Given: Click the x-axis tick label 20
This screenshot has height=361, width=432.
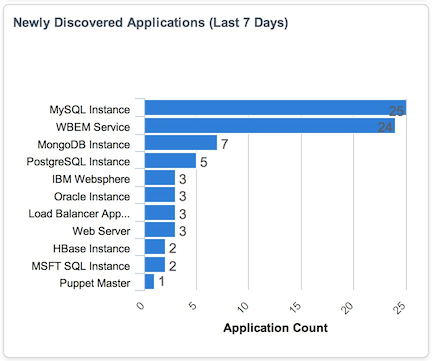Looking at the screenshot, I should 347,307.
